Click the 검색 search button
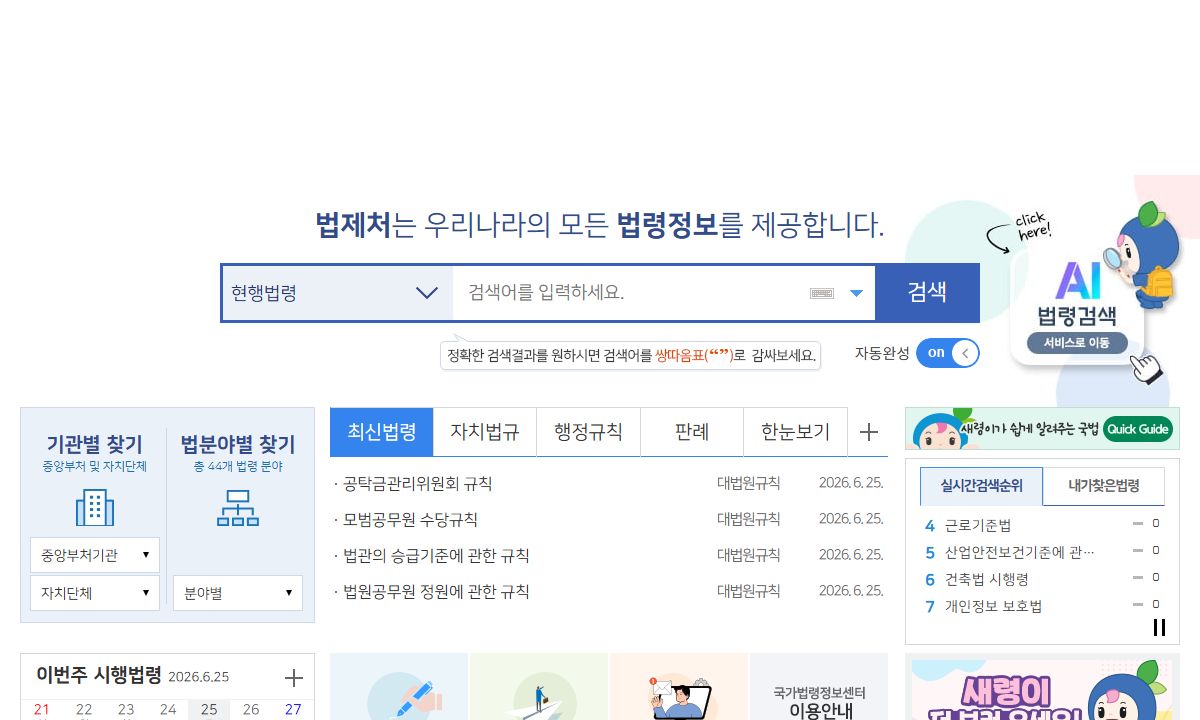The image size is (1200, 720). 927,292
